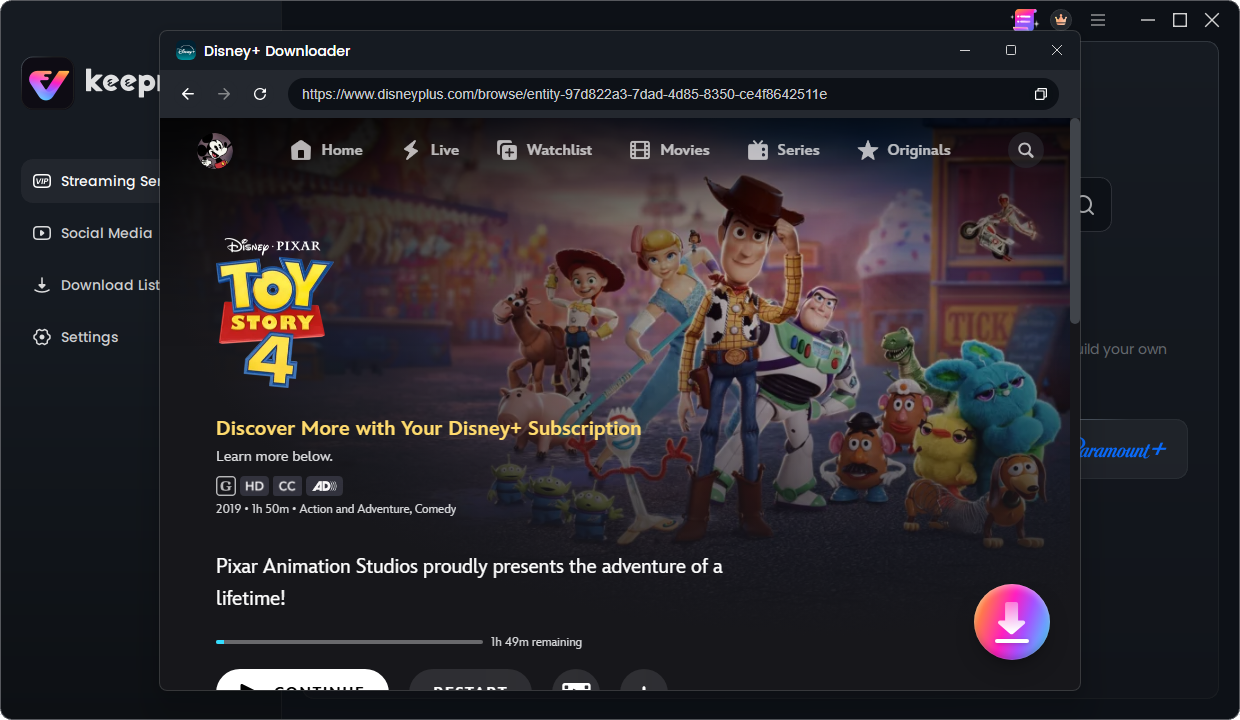Click the trailer film-strip button
Screen dimensions: 1240x720
[x=576, y=680]
